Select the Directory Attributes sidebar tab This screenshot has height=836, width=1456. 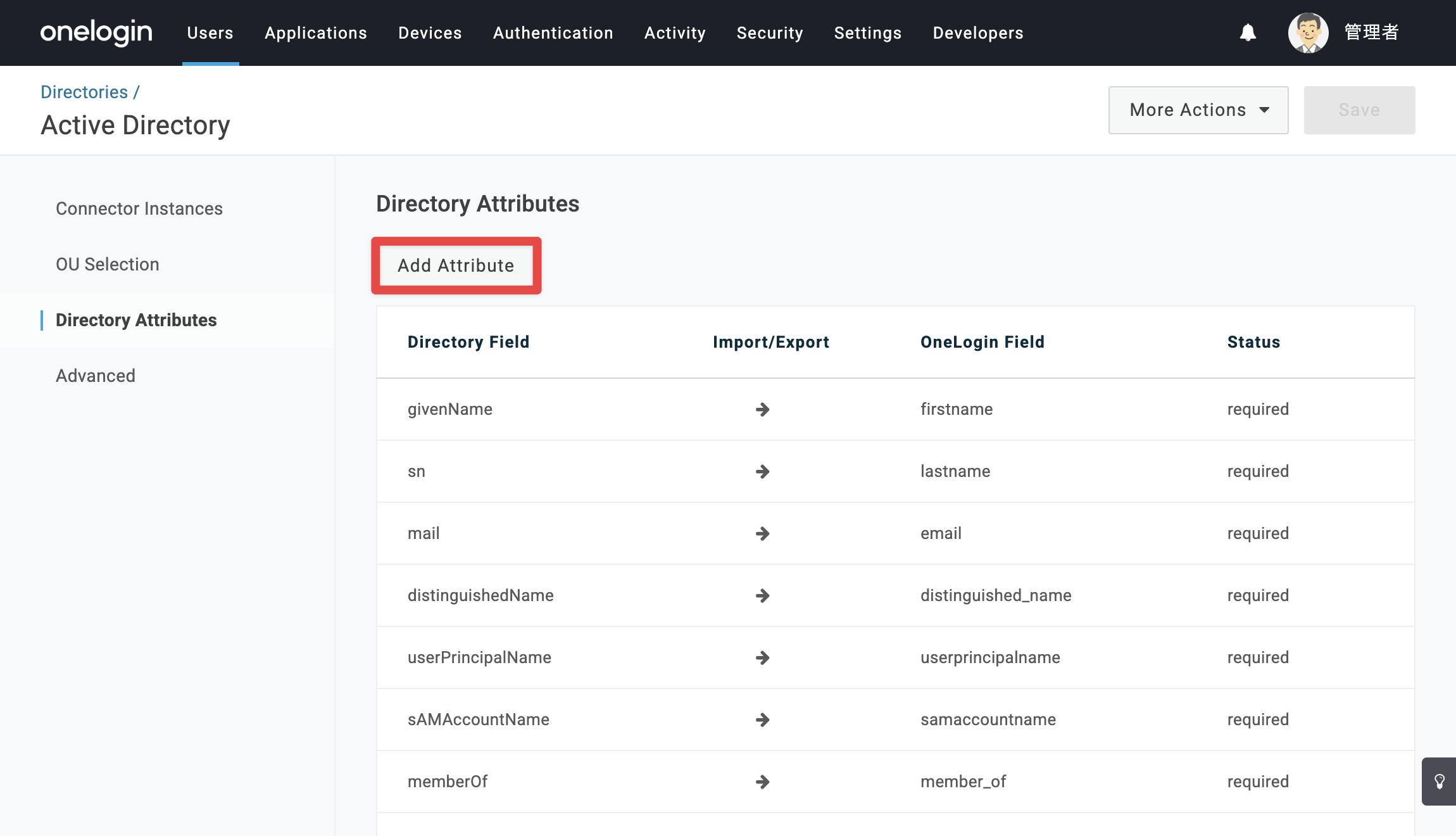pyautogui.click(x=136, y=320)
